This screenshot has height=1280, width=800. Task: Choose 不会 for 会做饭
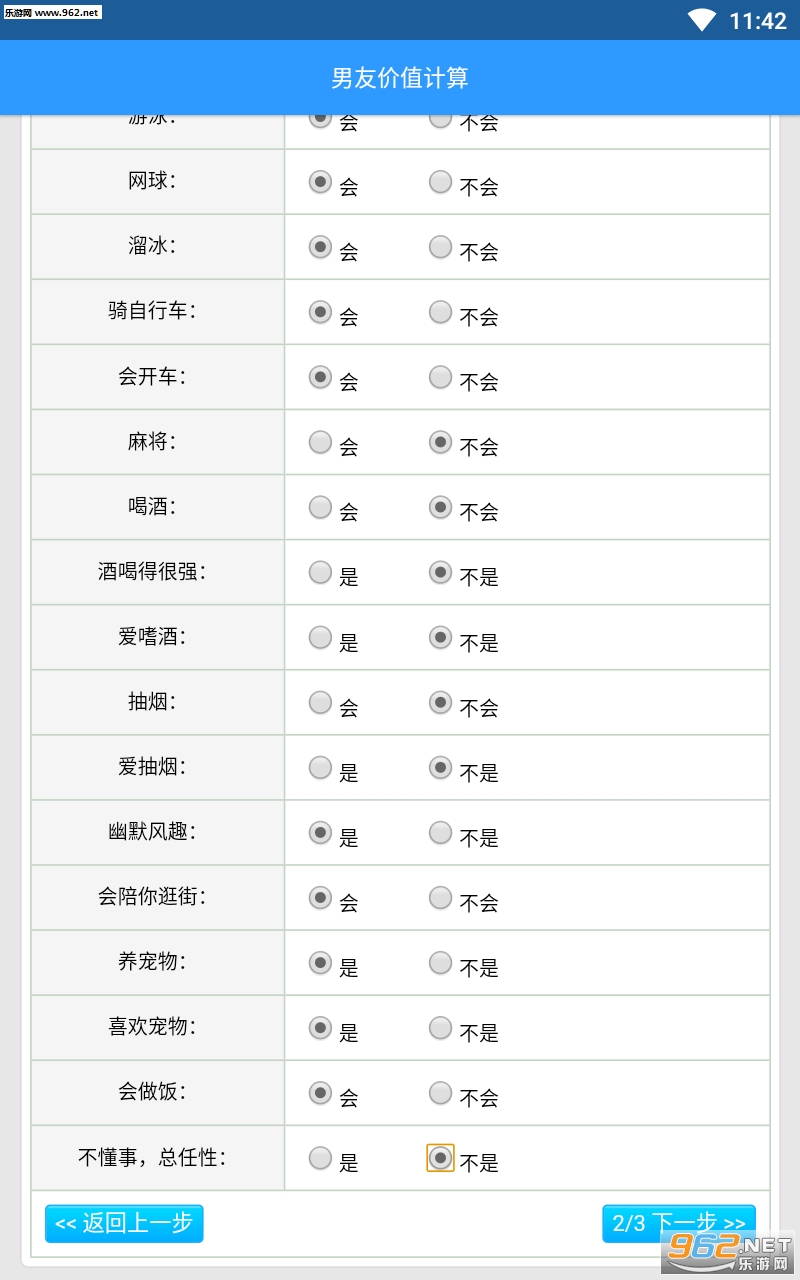(440, 1093)
